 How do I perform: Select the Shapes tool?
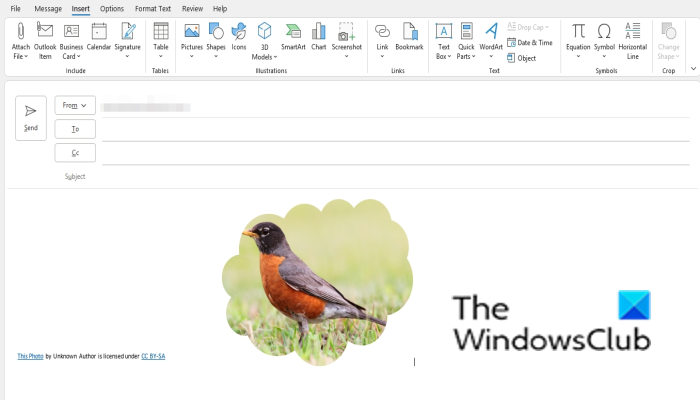(x=216, y=41)
